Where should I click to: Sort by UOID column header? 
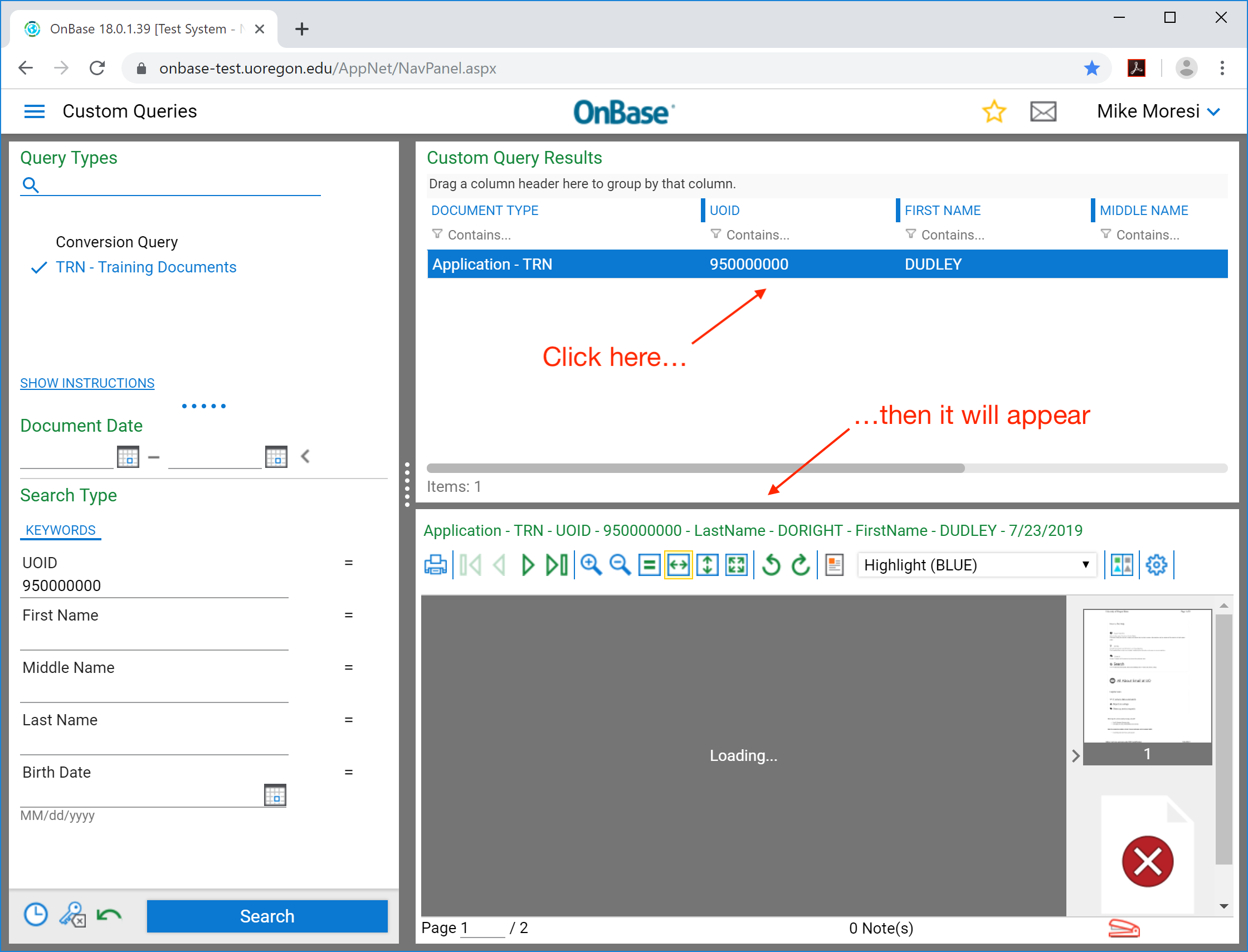tap(724, 210)
